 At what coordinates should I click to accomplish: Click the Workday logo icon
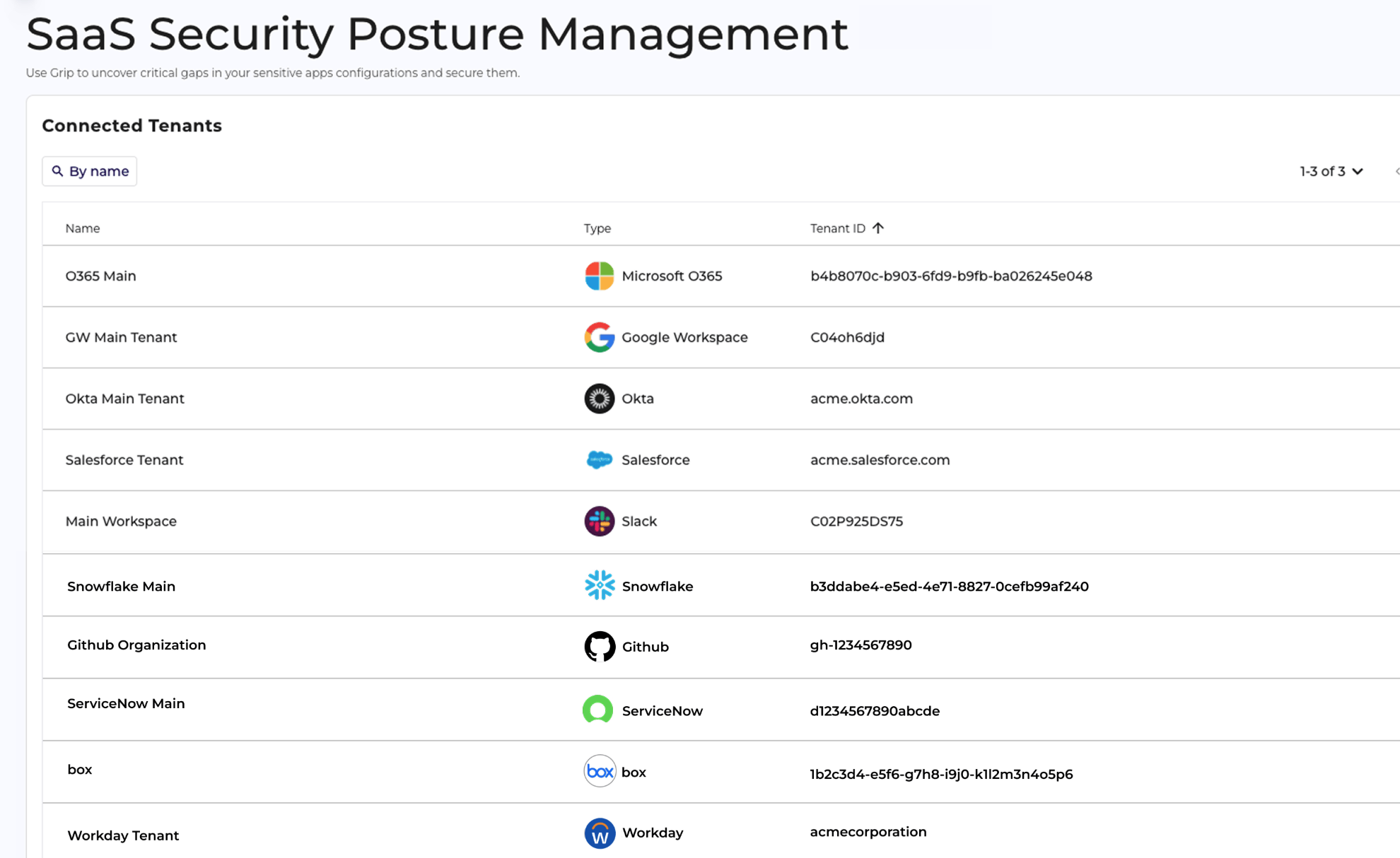[600, 833]
